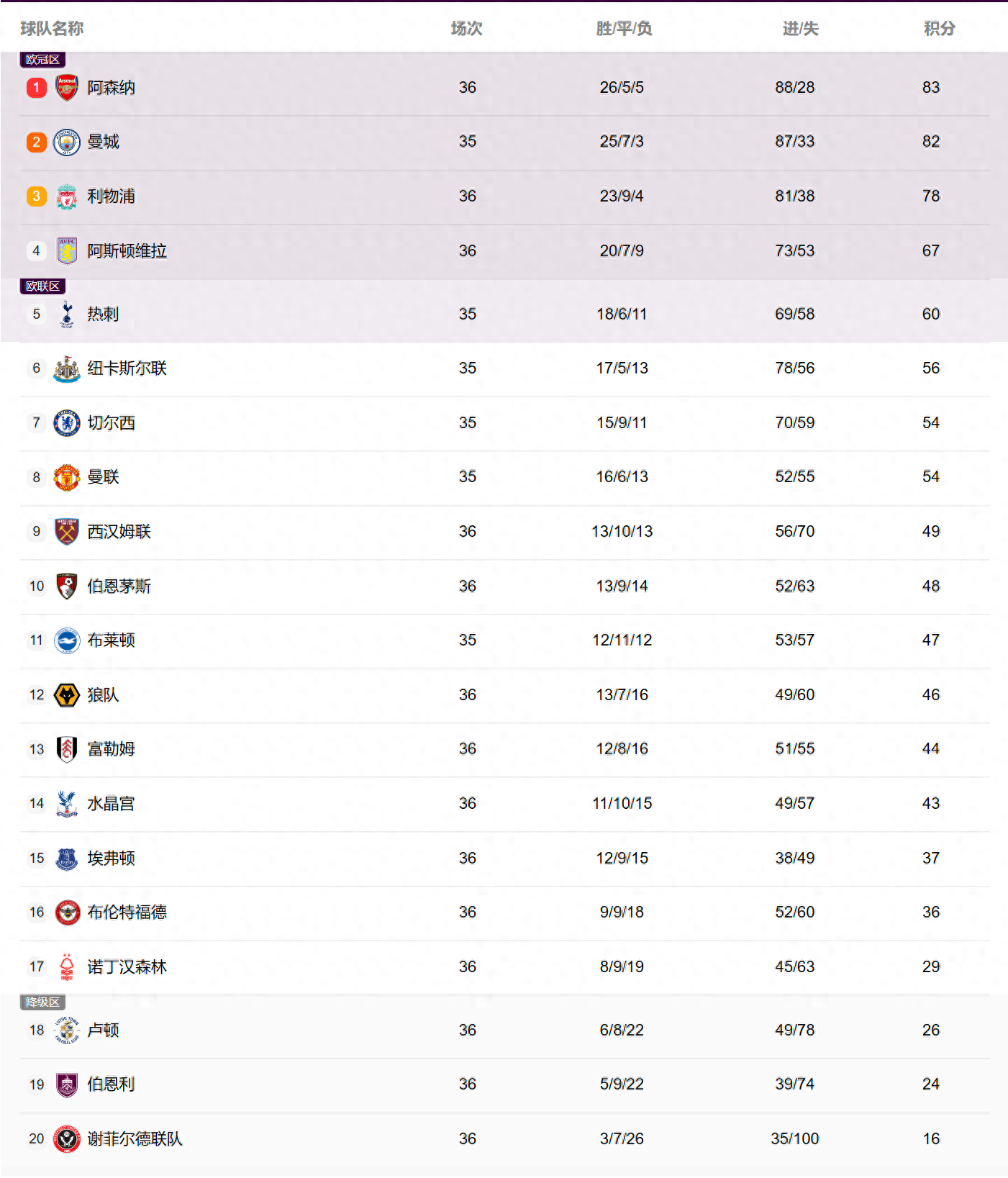
Task: Select the 降级区 zone label
Action: 42,1002
